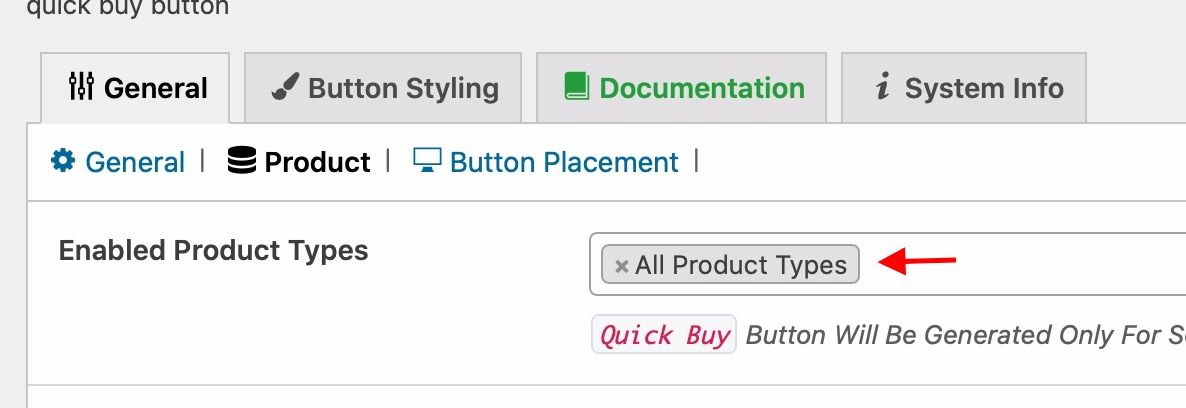Remove the All Product Types tag

[x=622, y=266]
